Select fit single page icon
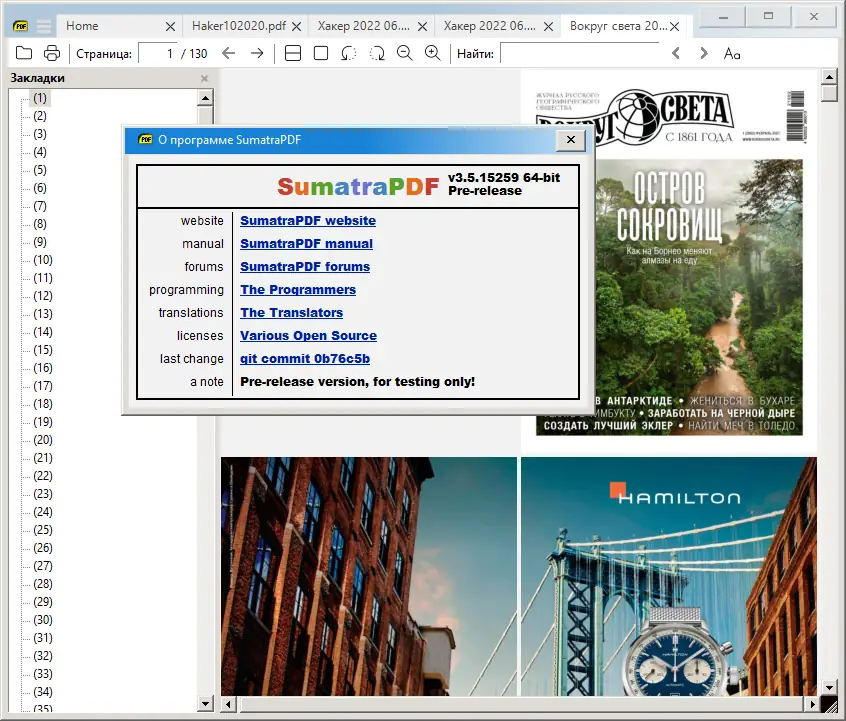Image resolution: width=846 pixels, height=721 pixels. click(321, 53)
